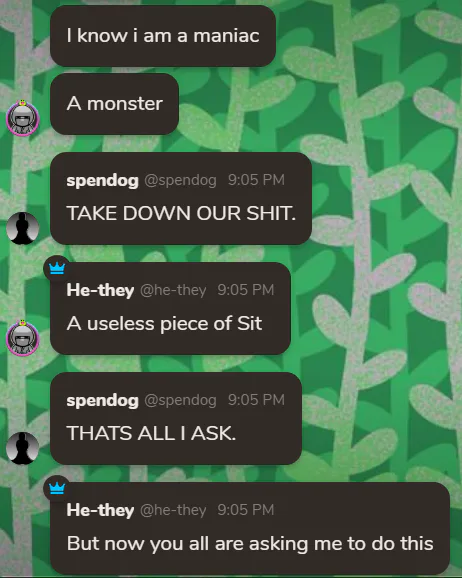462x578 pixels.
Task: Select the 'I know i am a maniac' message bubble
Action: coord(163,36)
